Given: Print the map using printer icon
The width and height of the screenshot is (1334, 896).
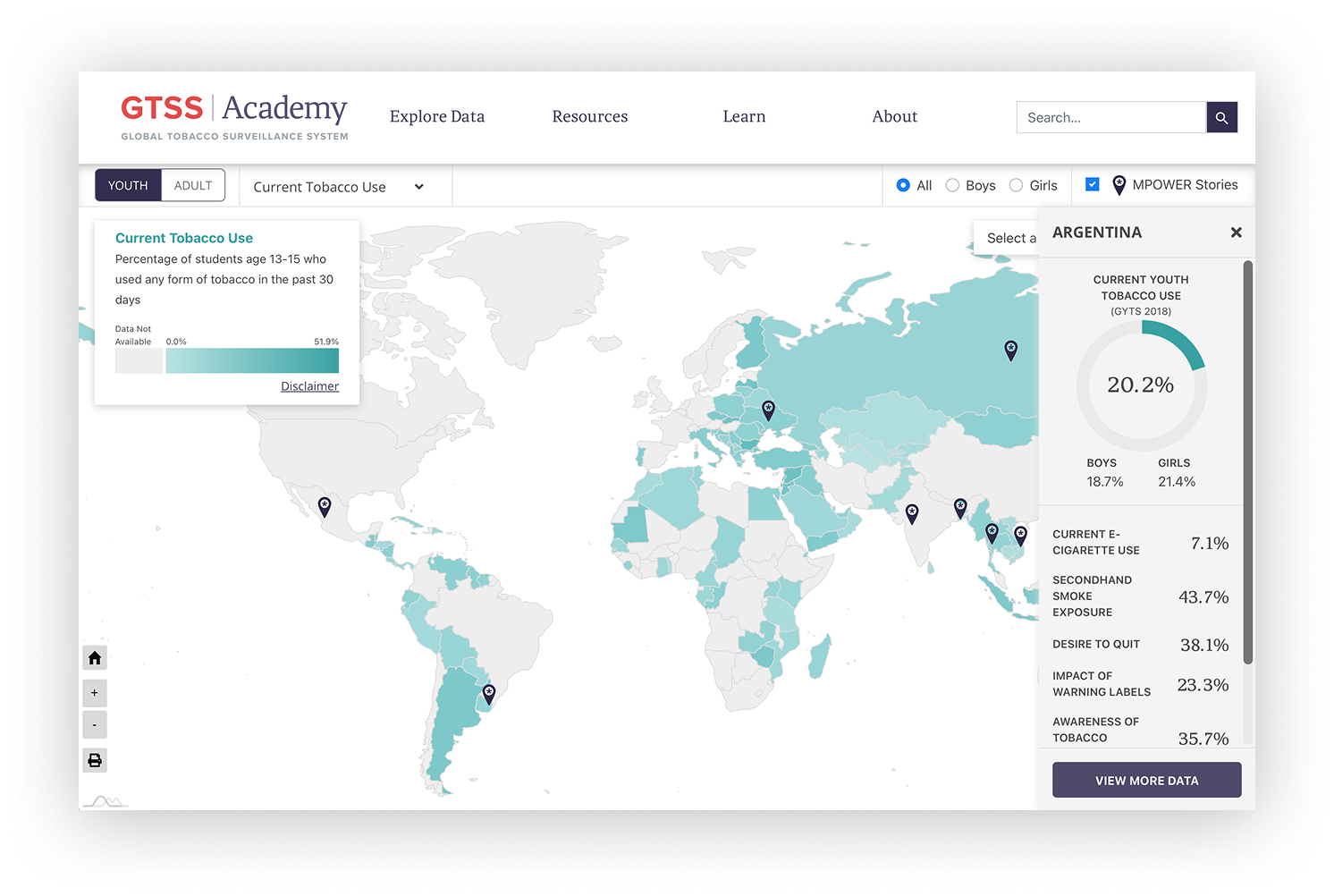Looking at the screenshot, I should tap(95, 761).
